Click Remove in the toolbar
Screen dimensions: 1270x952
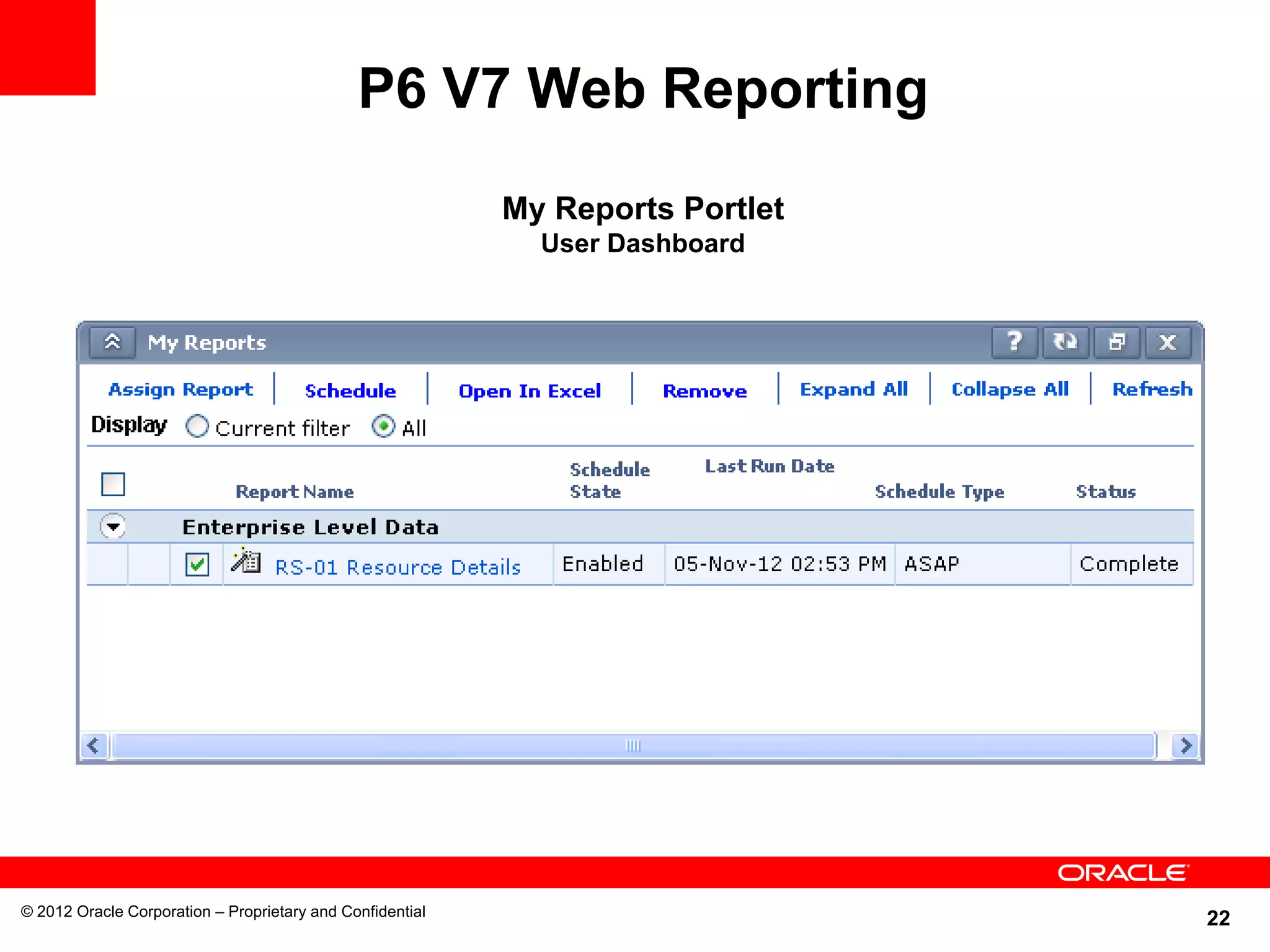(705, 391)
